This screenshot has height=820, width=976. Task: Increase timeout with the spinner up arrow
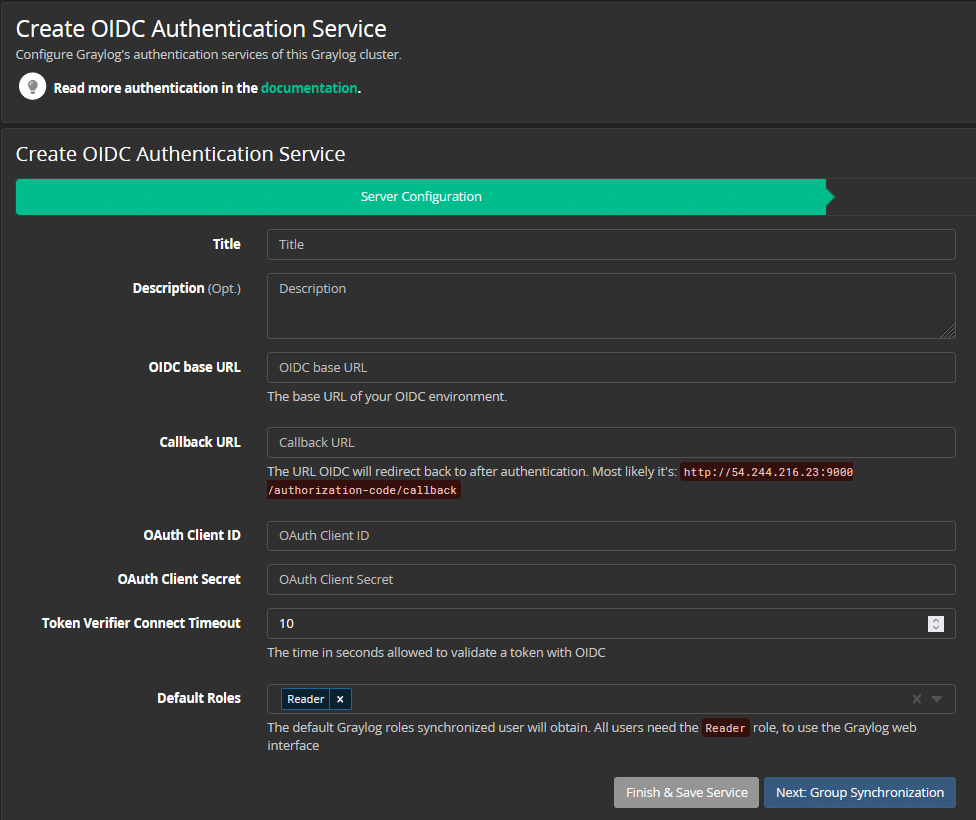[936, 619]
